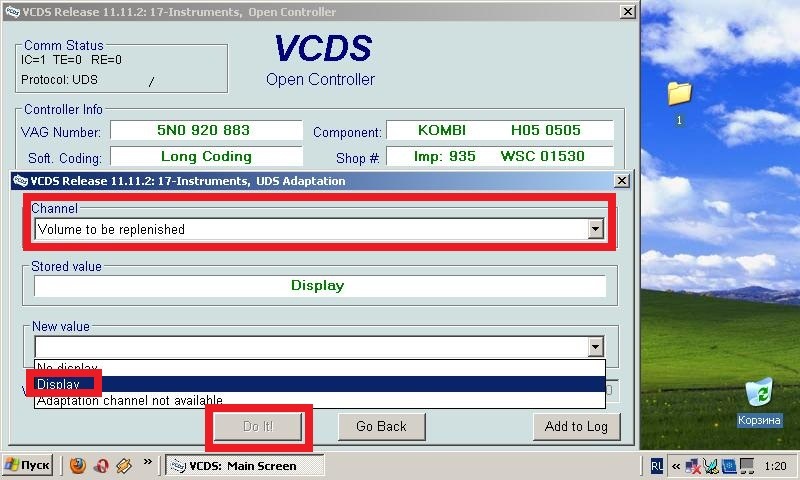This screenshot has width=800, height=480.
Task: Click the Go Back button
Action: coord(381,426)
